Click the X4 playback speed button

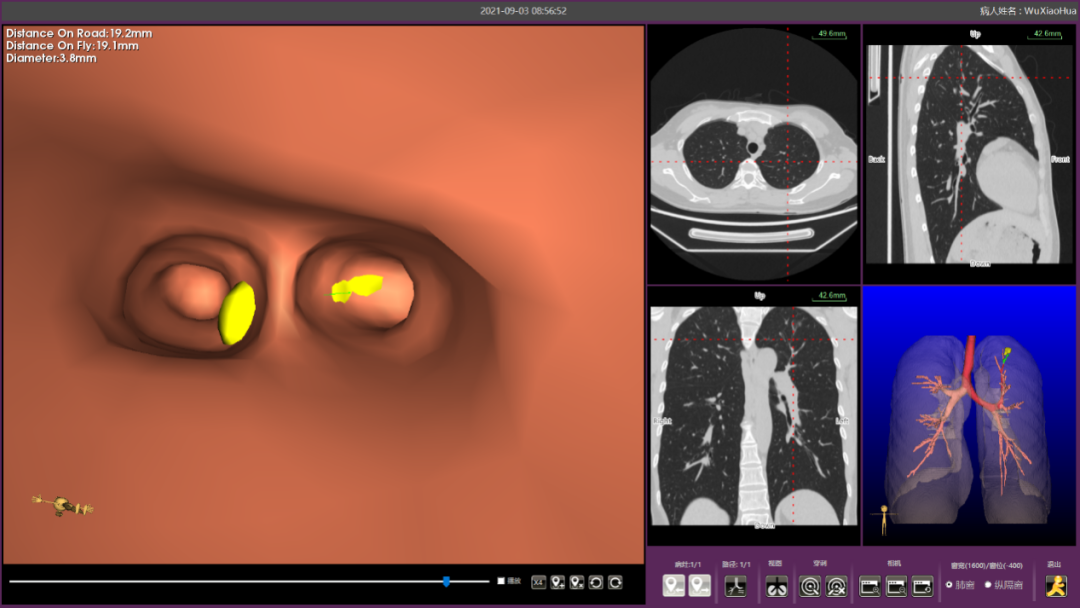539,583
